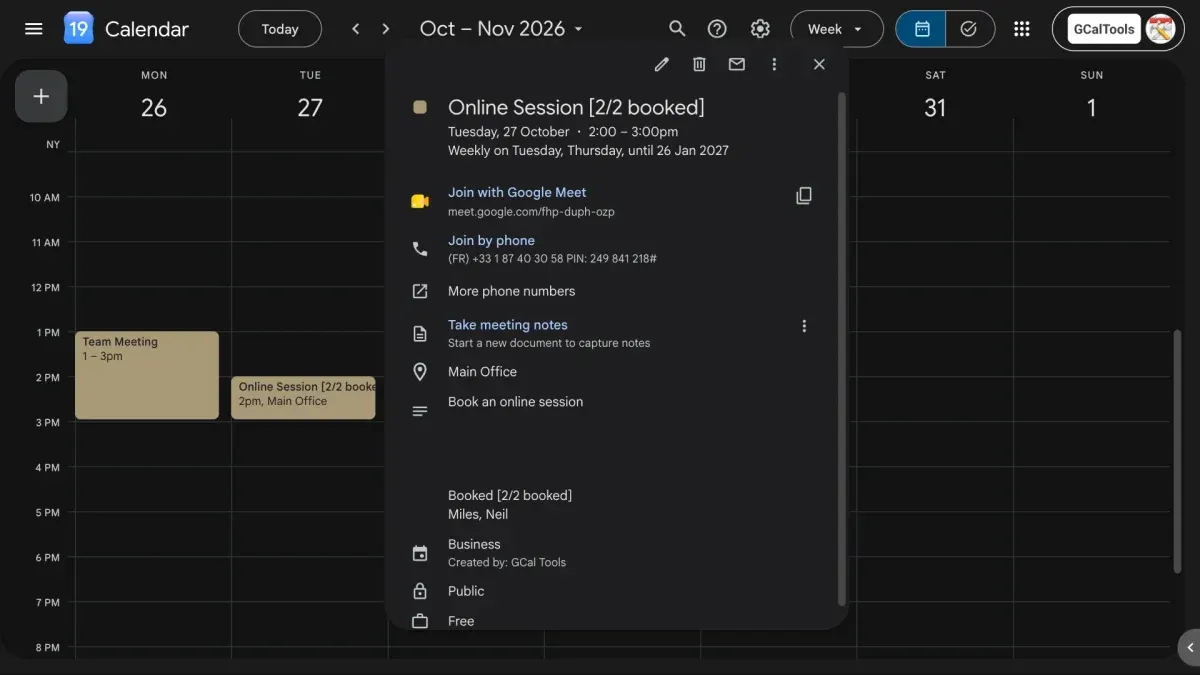Open the Settings gear menu
This screenshot has height=675, width=1200.
760,29
